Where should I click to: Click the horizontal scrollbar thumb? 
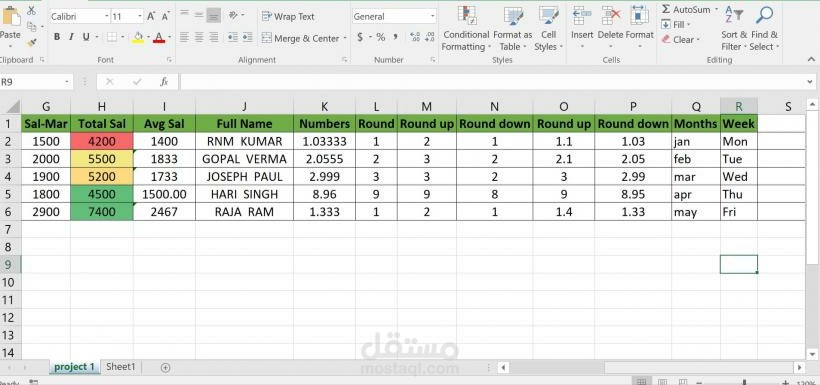[x=557, y=367]
